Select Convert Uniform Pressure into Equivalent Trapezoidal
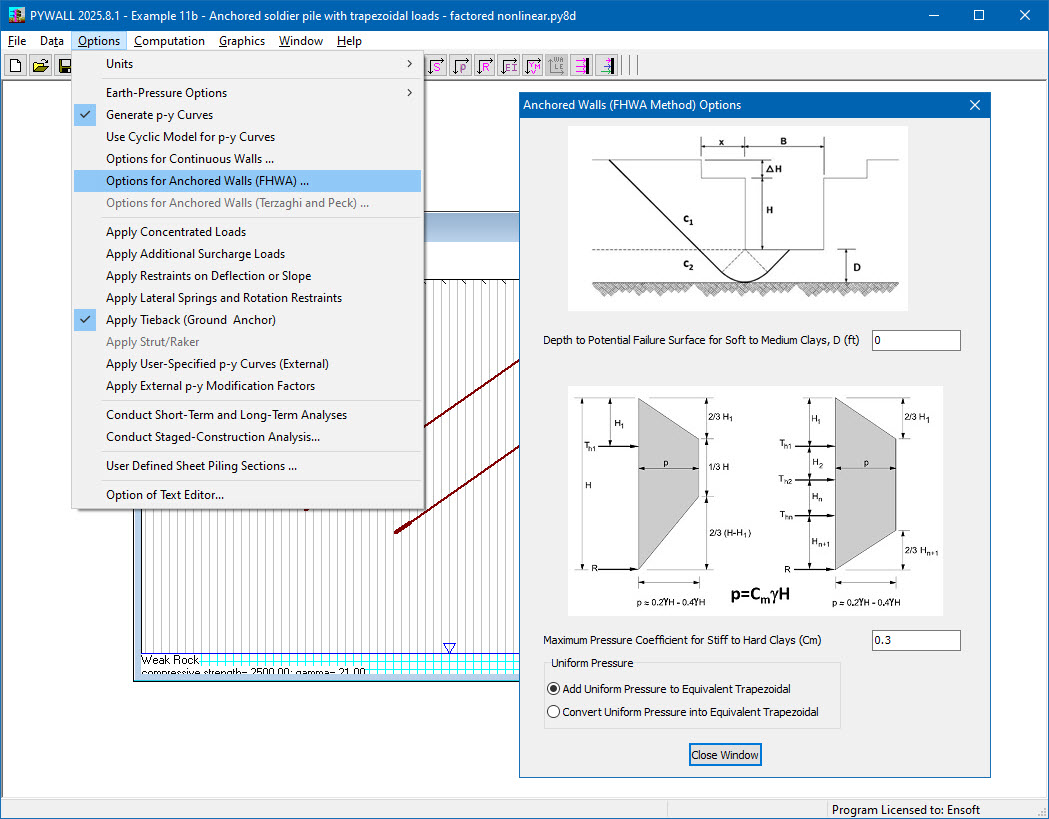This screenshot has height=819, width=1049. pyautogui.click(x=554, y=711)
